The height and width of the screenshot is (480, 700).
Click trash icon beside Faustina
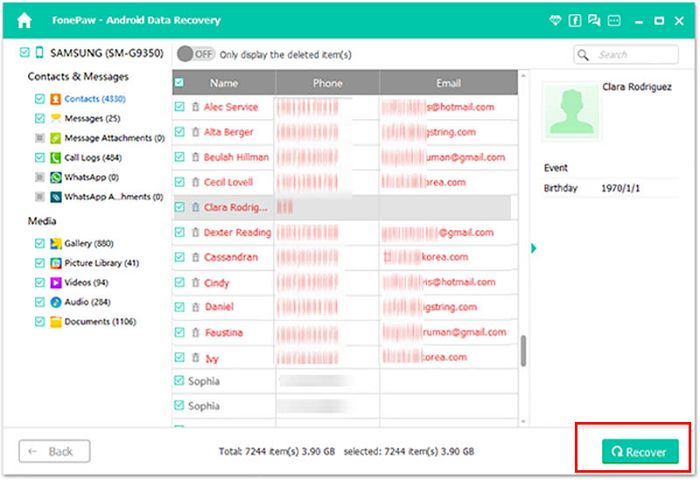[196, 333]
